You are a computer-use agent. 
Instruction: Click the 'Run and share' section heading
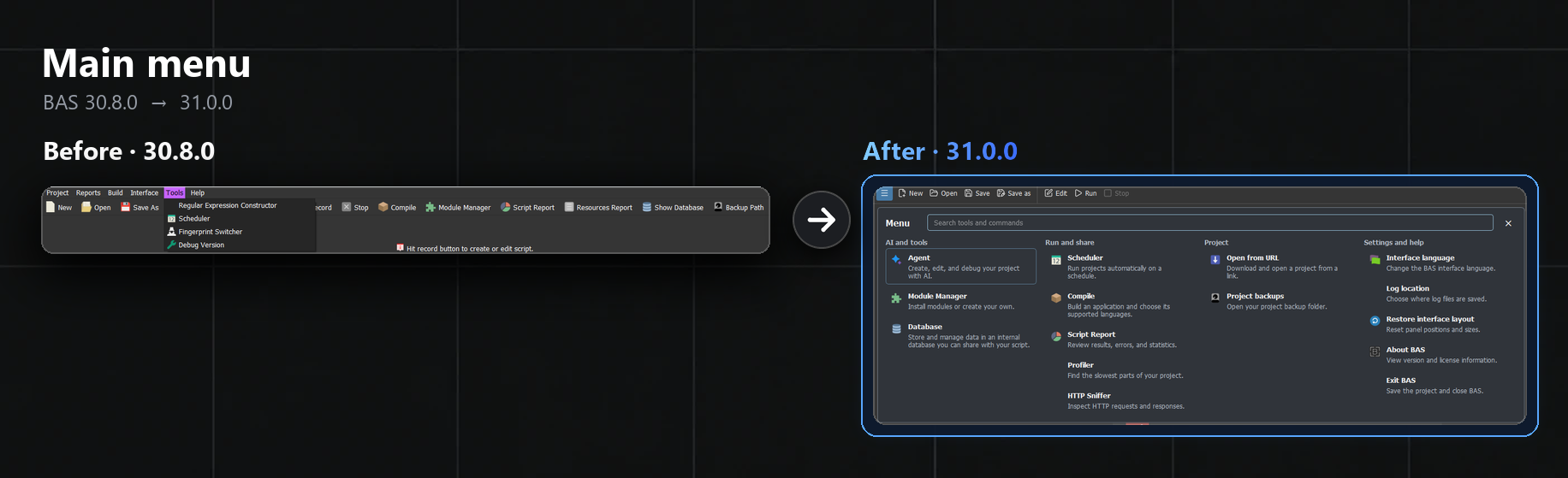[x=1069, y=242]
